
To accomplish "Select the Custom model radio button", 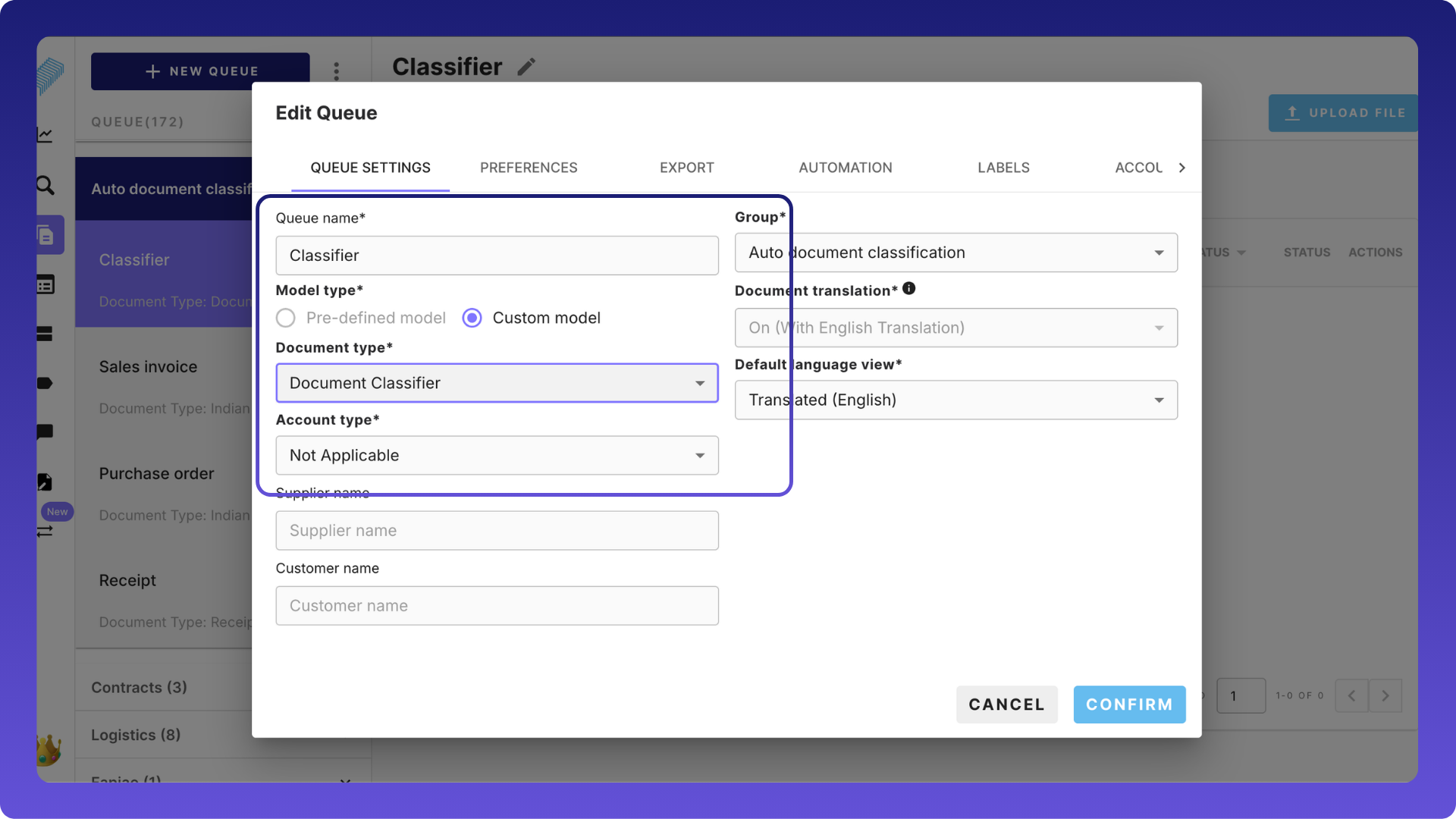I will (x=472, y=318).
